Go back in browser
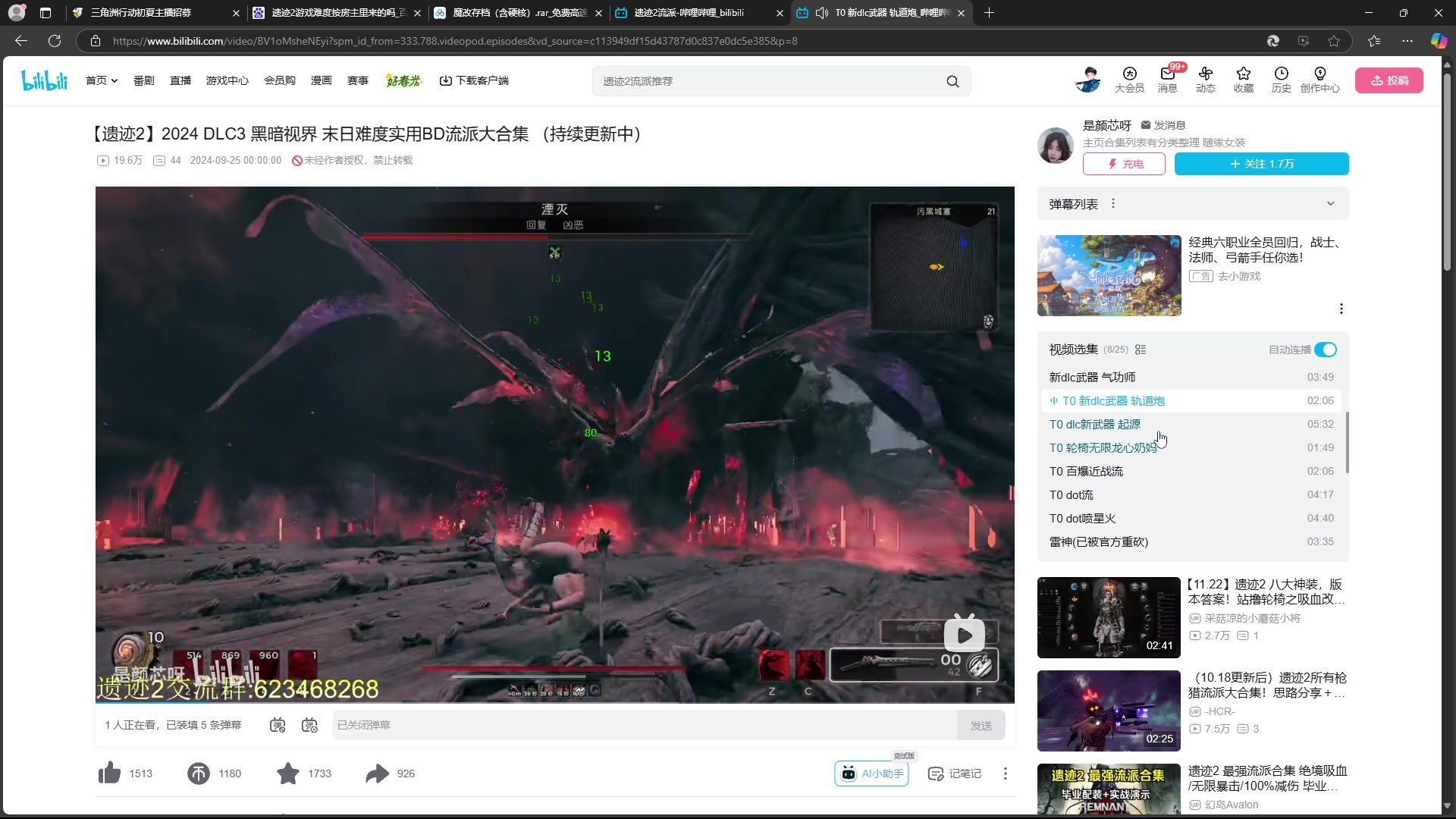The width and height of the screenshot is (1456, 819). (21, 41)
